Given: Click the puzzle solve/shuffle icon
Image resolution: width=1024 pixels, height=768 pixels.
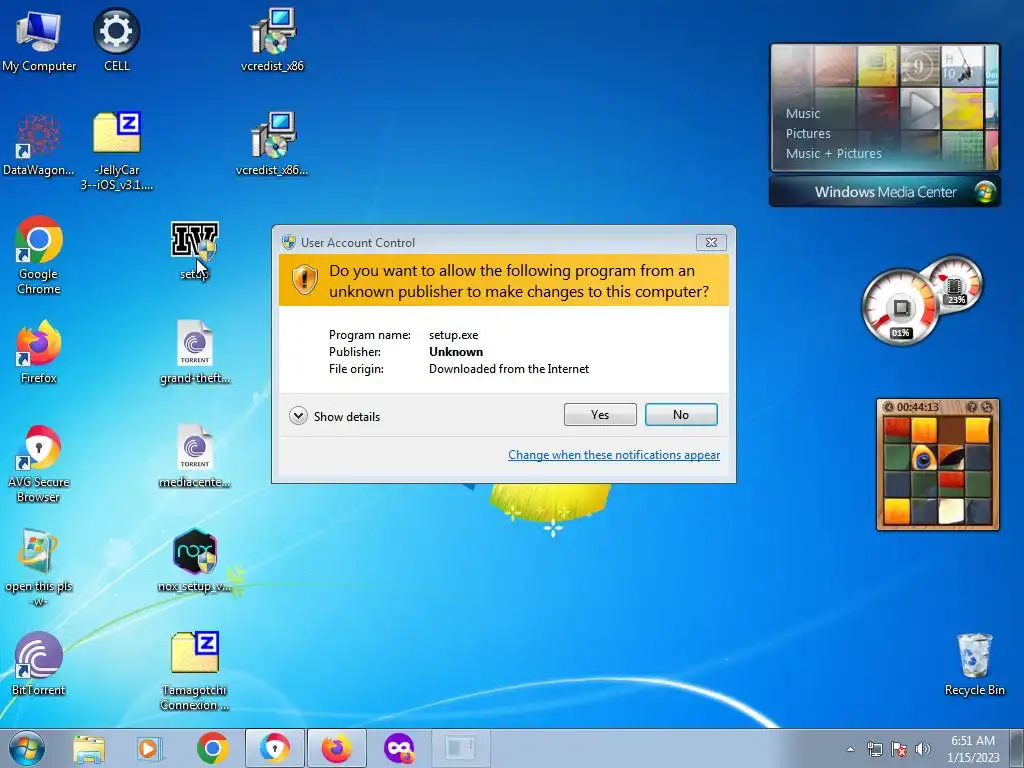Looking at the screenshot, I should (987, 407).
